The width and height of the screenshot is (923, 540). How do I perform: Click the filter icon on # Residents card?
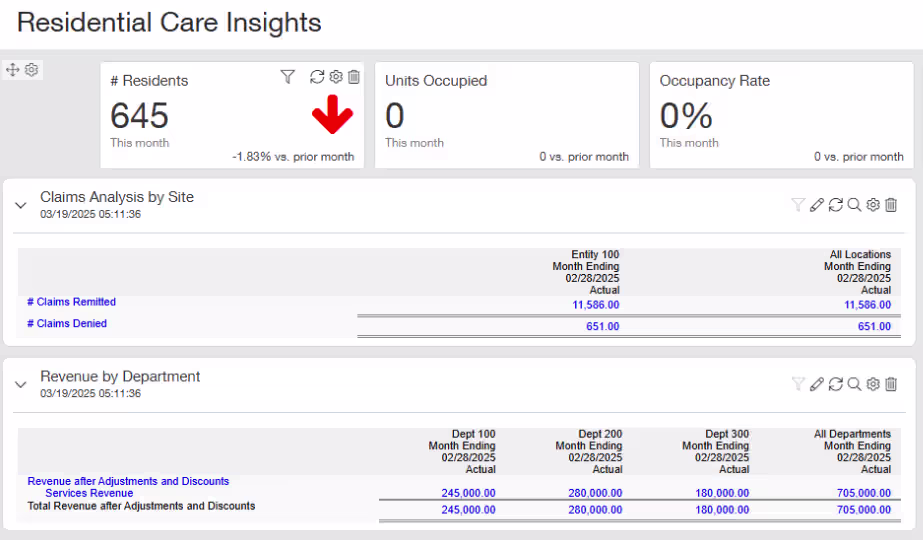(288, 77)
